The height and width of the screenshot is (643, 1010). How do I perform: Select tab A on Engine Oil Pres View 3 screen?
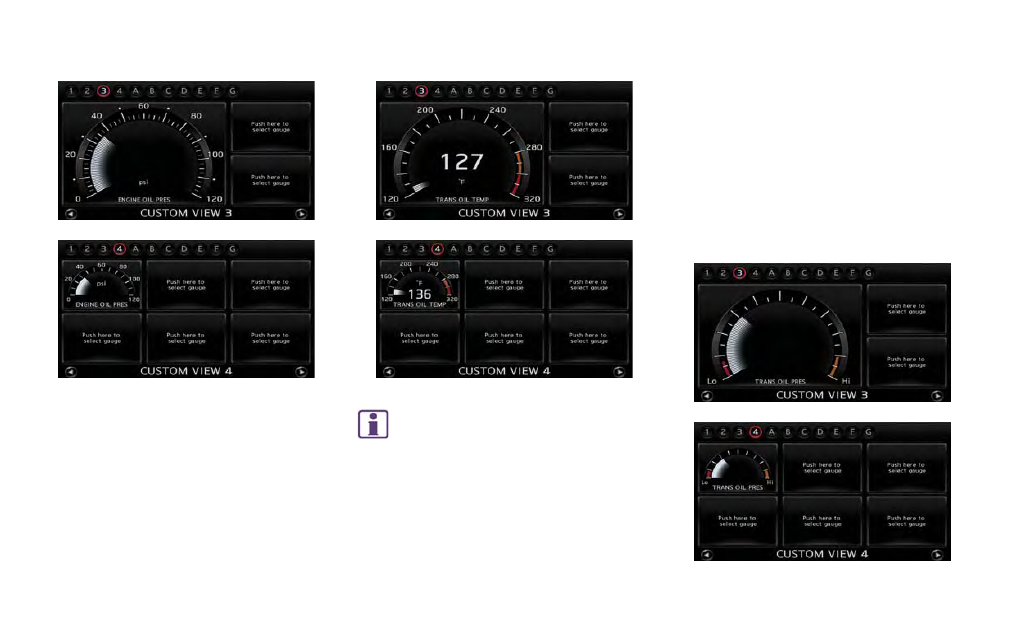click(x=135, y=91)
